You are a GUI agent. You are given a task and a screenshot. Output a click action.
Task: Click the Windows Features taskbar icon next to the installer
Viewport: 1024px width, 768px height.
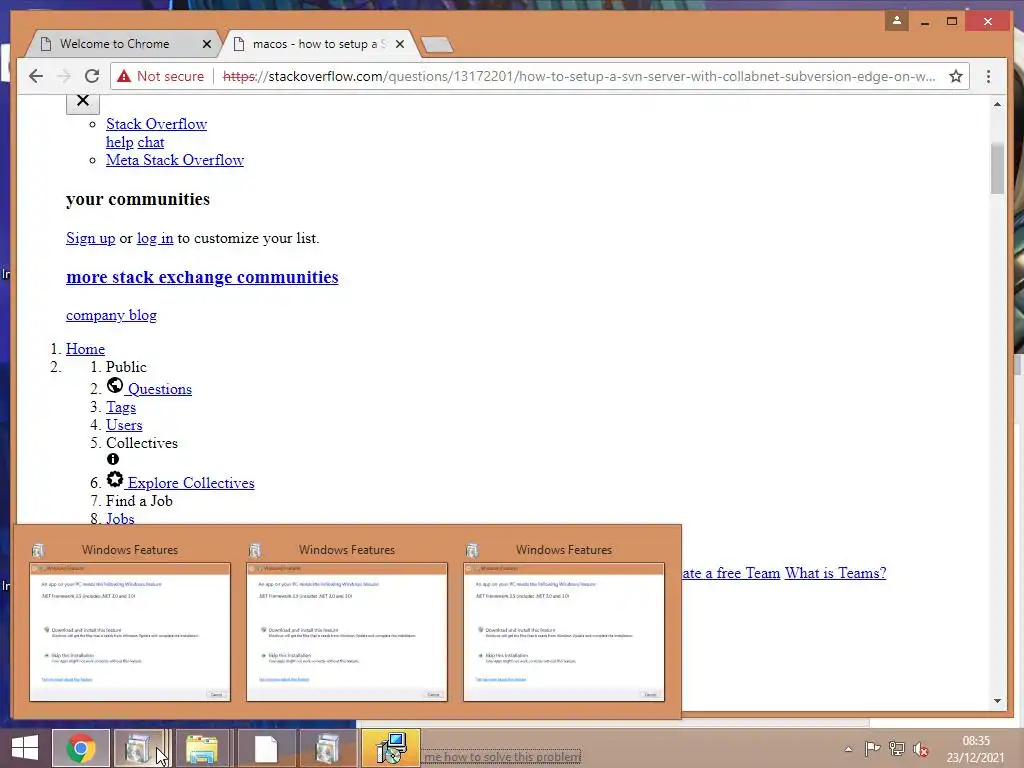(x=327, y=748)
